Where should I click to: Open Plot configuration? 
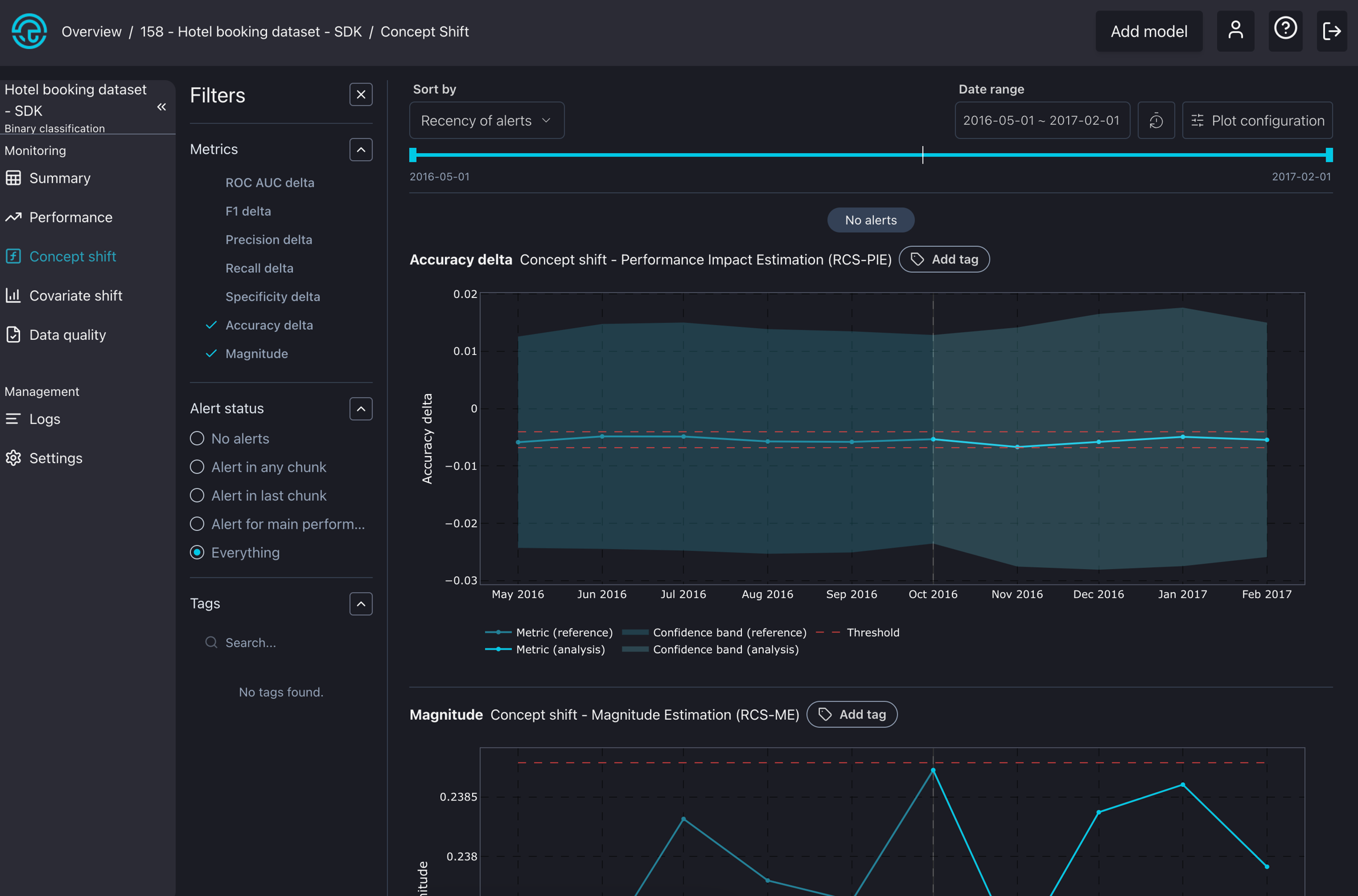1257,121
